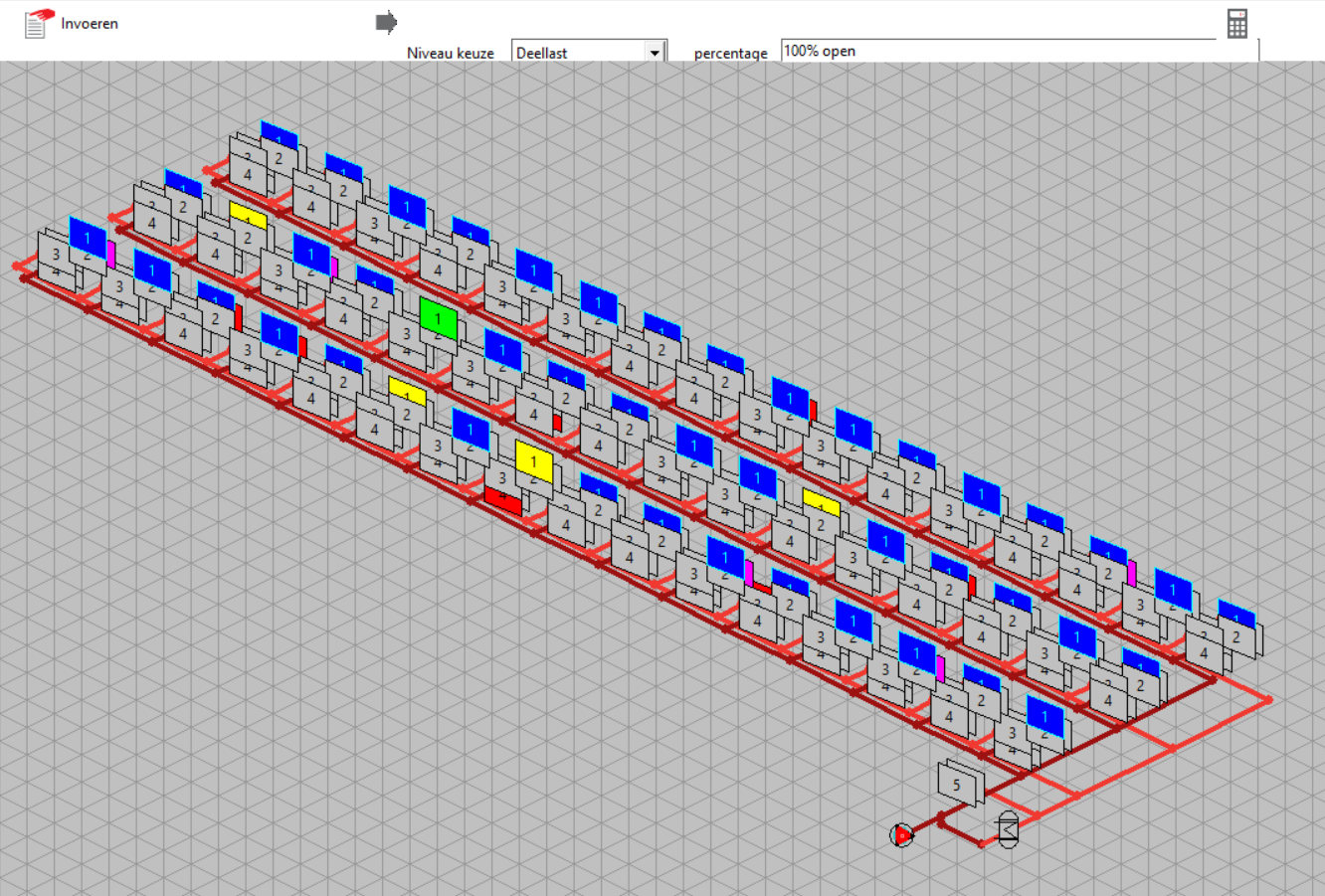Click the gray right arrow icon
1325x896 pixels.
point(386,22)
